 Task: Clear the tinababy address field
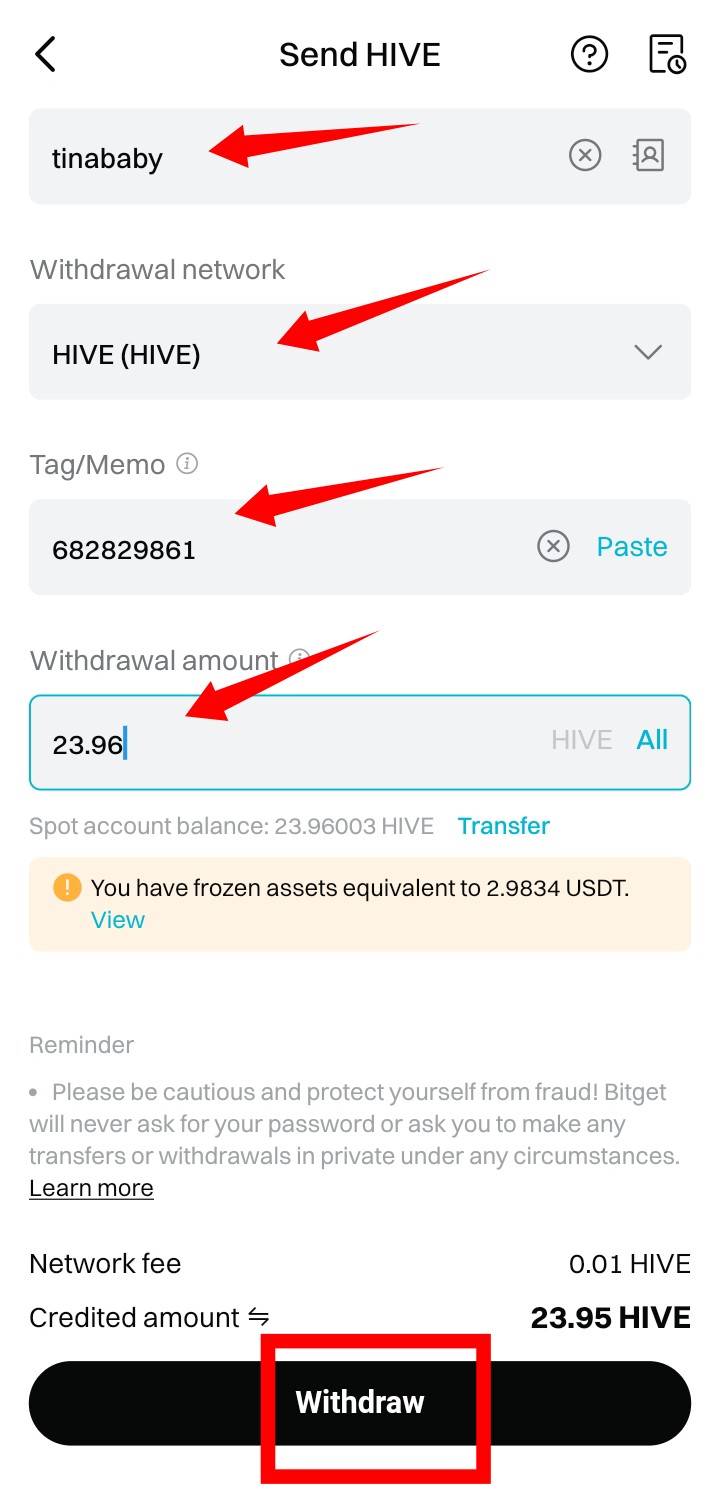(x=585, y=155)
